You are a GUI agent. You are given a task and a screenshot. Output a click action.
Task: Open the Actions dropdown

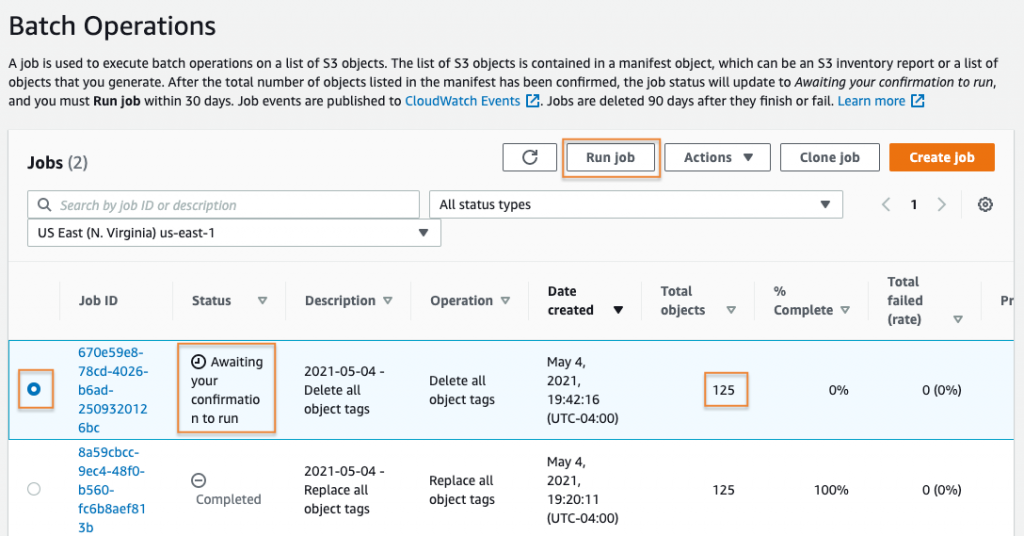tap(718, 157)
